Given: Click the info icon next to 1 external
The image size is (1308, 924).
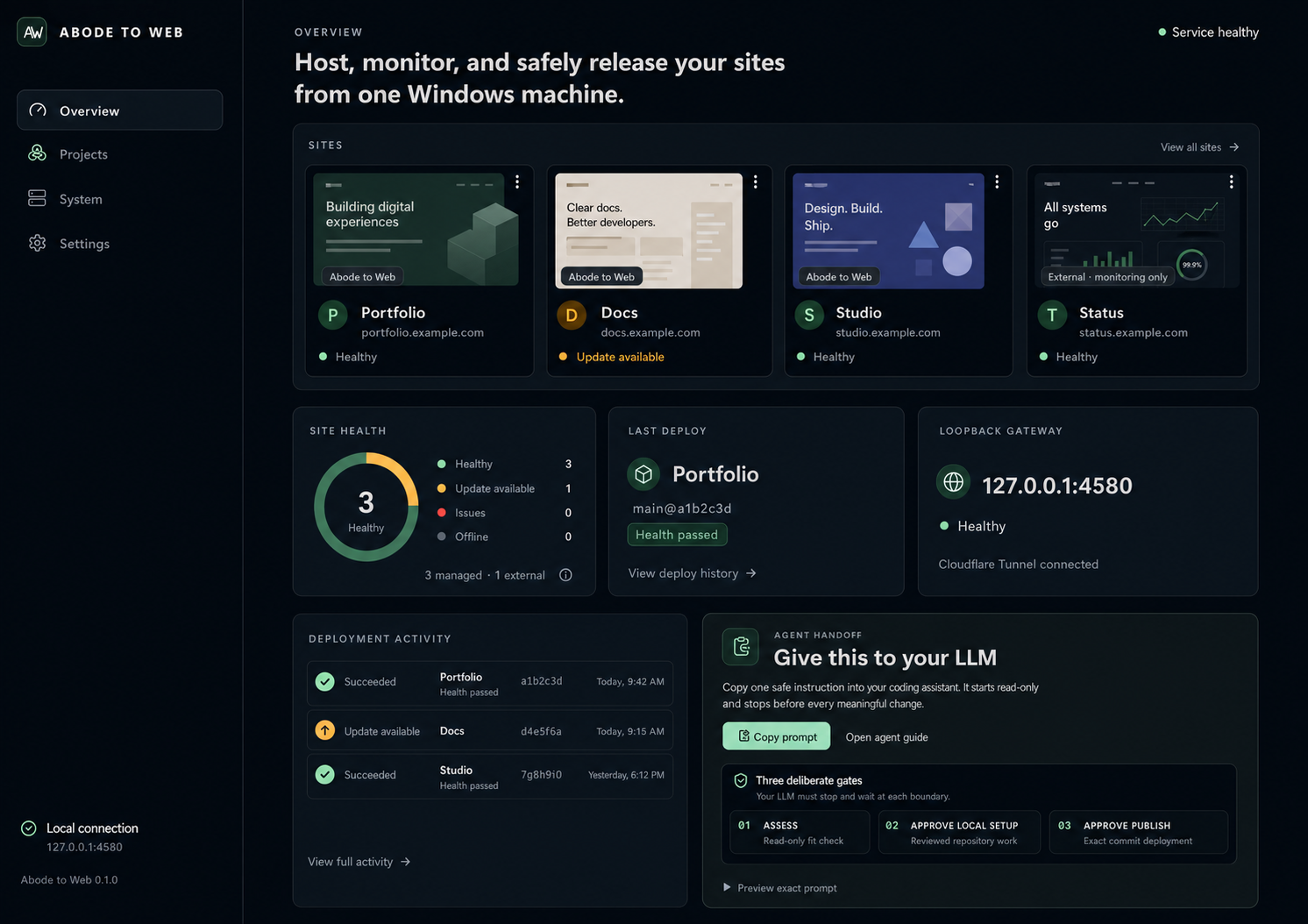Looking at the screenshot, I should 565,575.
